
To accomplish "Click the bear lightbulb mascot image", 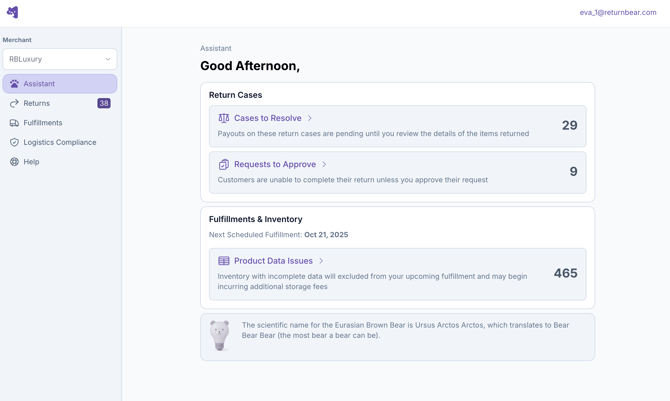I will (x=220, y=335).
